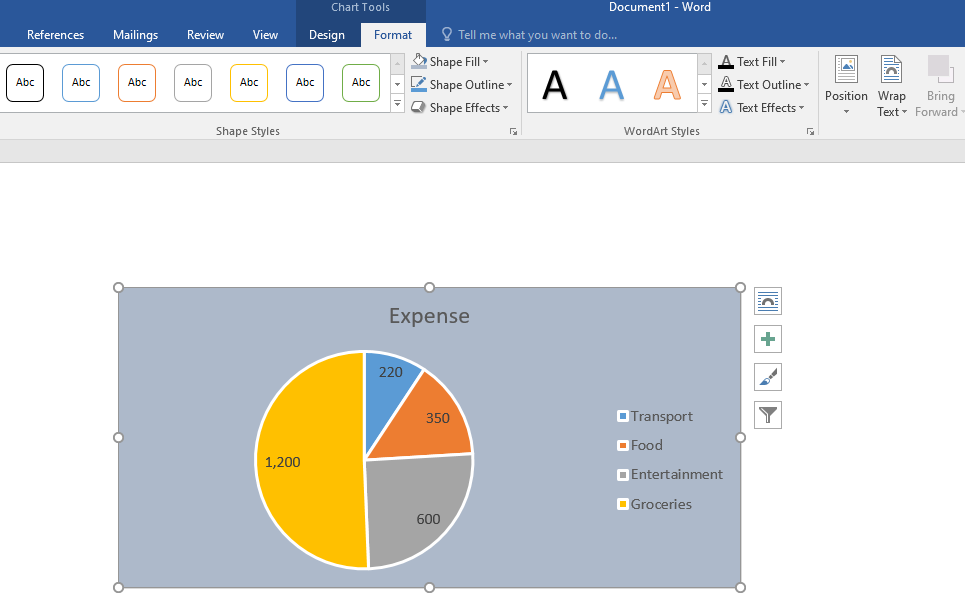
Task: Apply the green outline Abc shape style
Action: pos(361,82)
